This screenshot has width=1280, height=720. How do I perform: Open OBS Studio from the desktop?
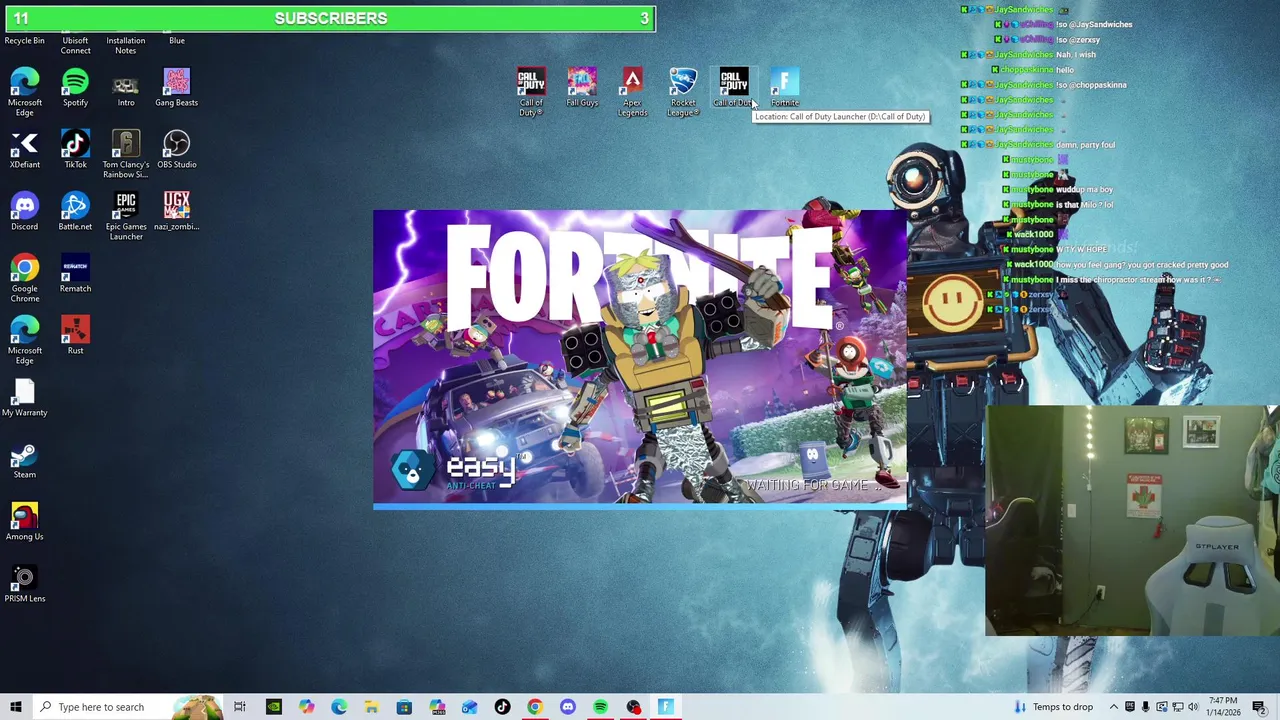[x=176, y=150]
